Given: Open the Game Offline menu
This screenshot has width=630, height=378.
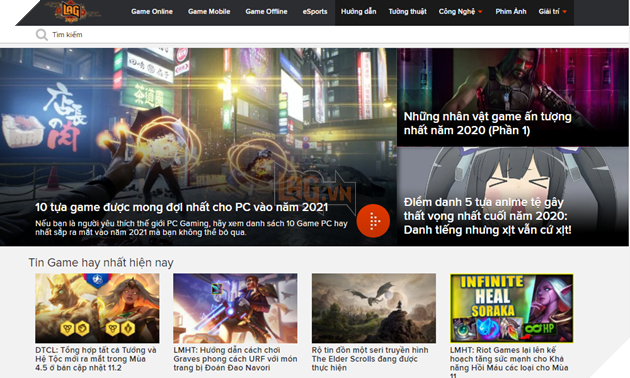Looking at the screenshot, I should (x=266, y=12).
